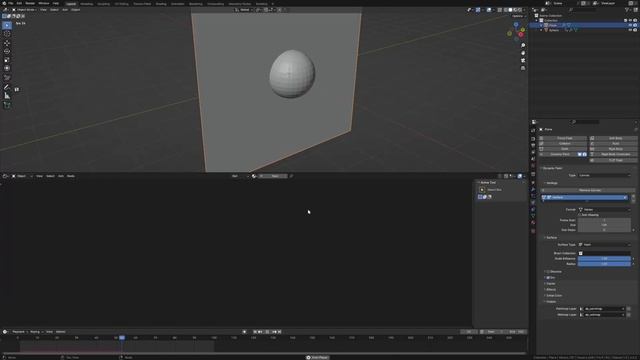Collapse the Output subpanel
This screenshot has width=640, height=360.
pyautogui.click(x=550, y=302)
